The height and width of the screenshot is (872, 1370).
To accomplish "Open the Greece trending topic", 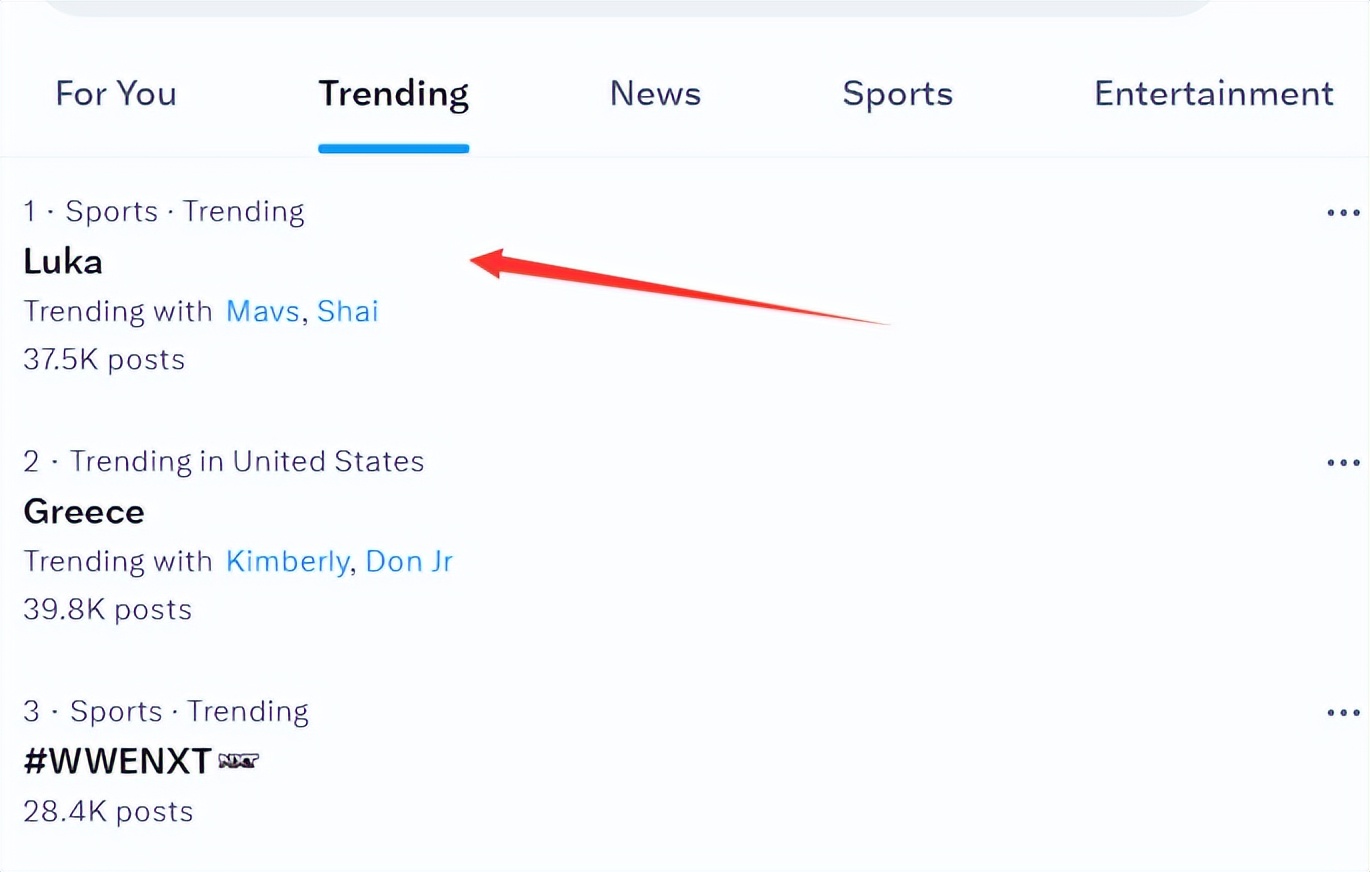I will click(84, 512).
